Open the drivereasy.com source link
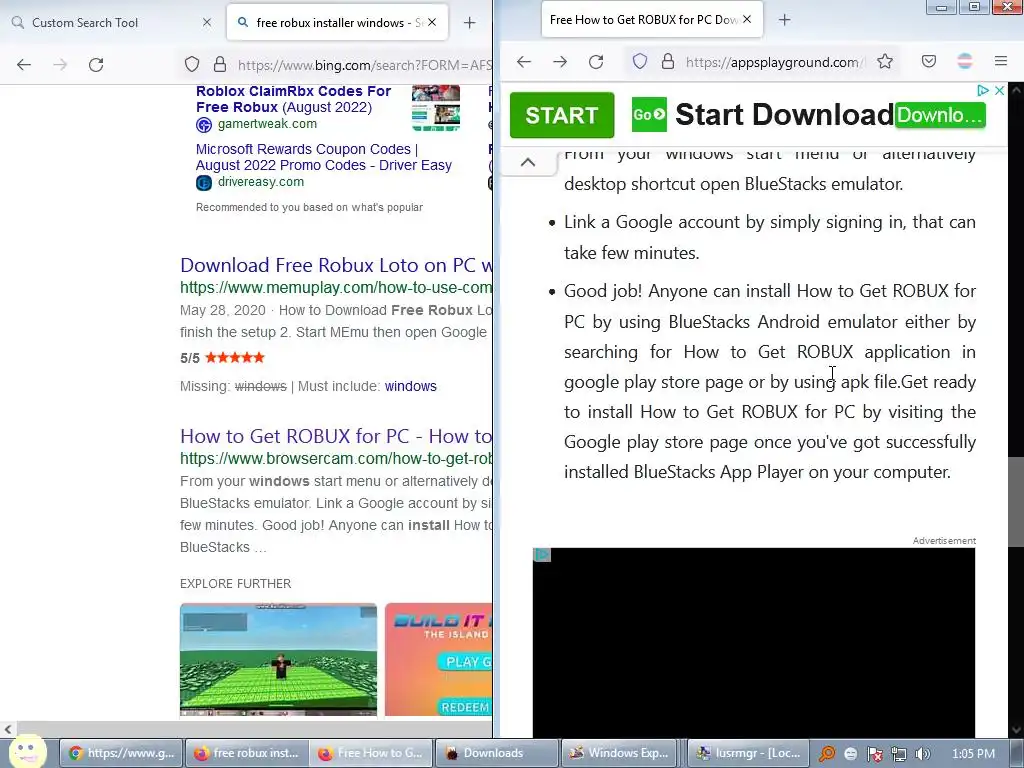This screenshot has width=1024, height=768. point(261,182)
